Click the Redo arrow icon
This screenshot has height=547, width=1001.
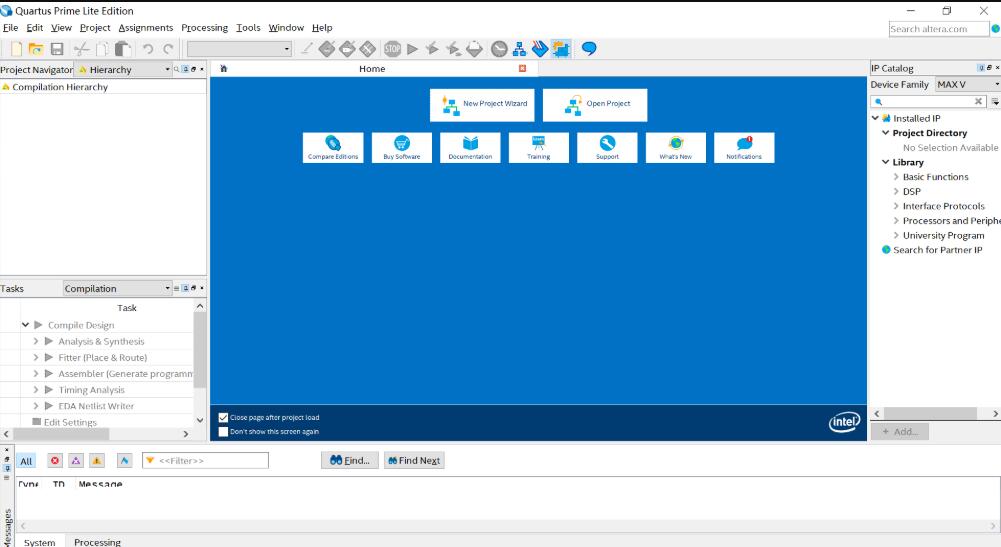click(168, 49)
